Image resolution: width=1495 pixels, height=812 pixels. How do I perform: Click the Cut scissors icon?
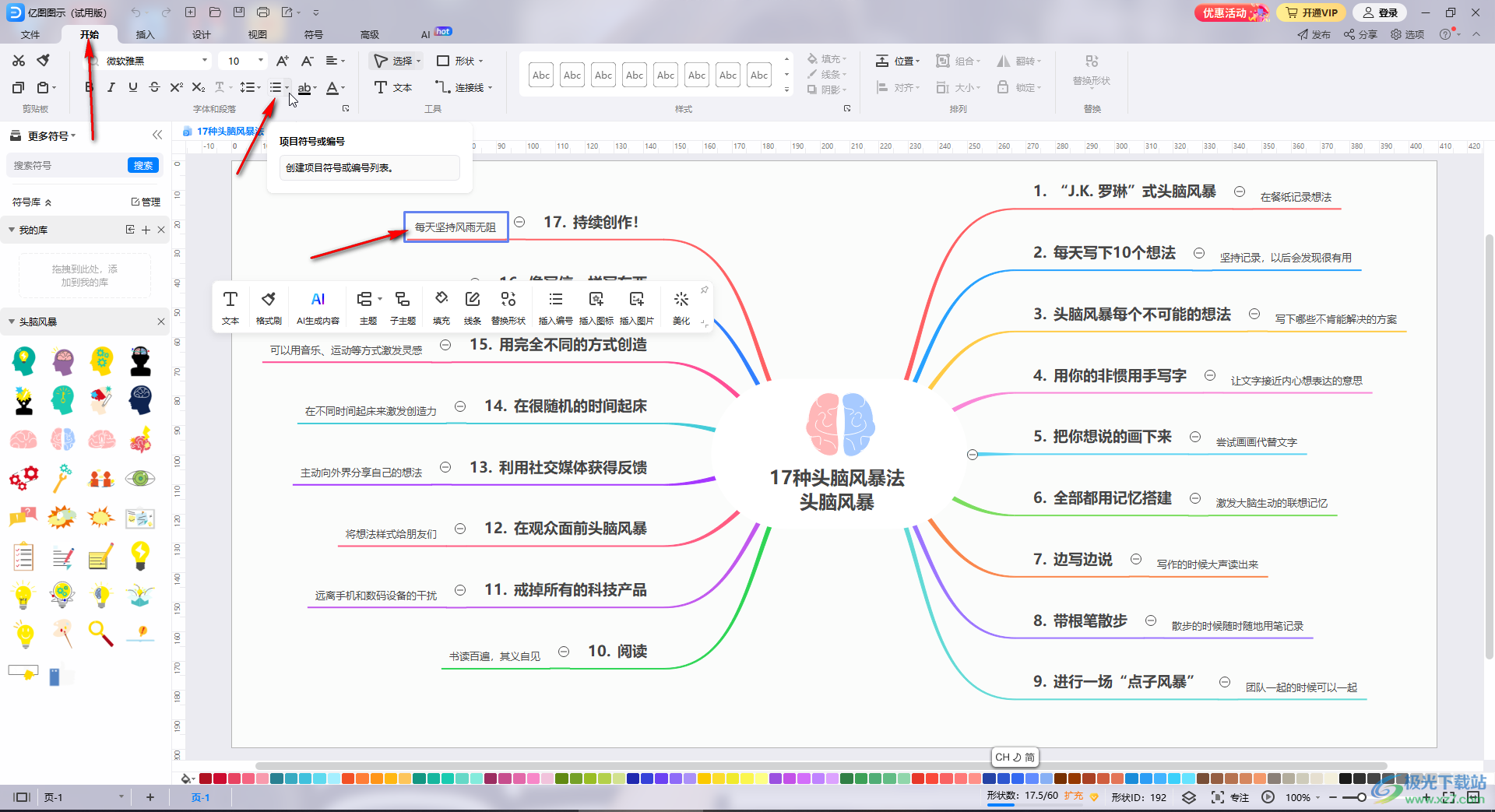click(x=19, y=61)
